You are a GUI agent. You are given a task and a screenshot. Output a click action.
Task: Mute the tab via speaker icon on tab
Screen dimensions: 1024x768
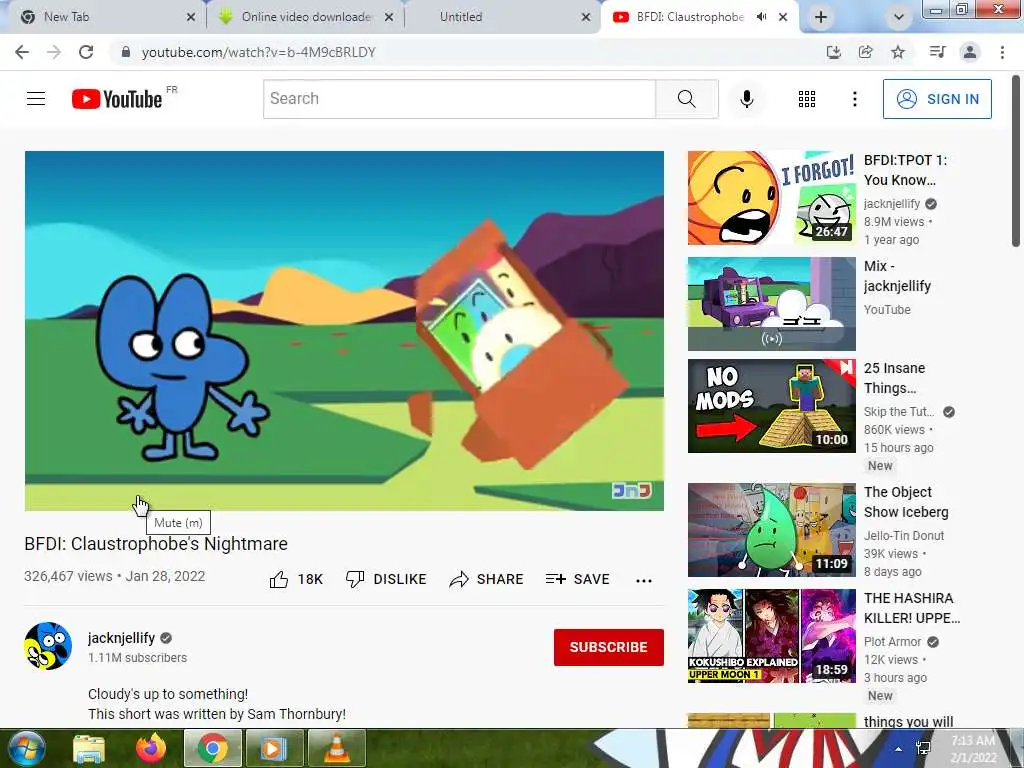761,17
